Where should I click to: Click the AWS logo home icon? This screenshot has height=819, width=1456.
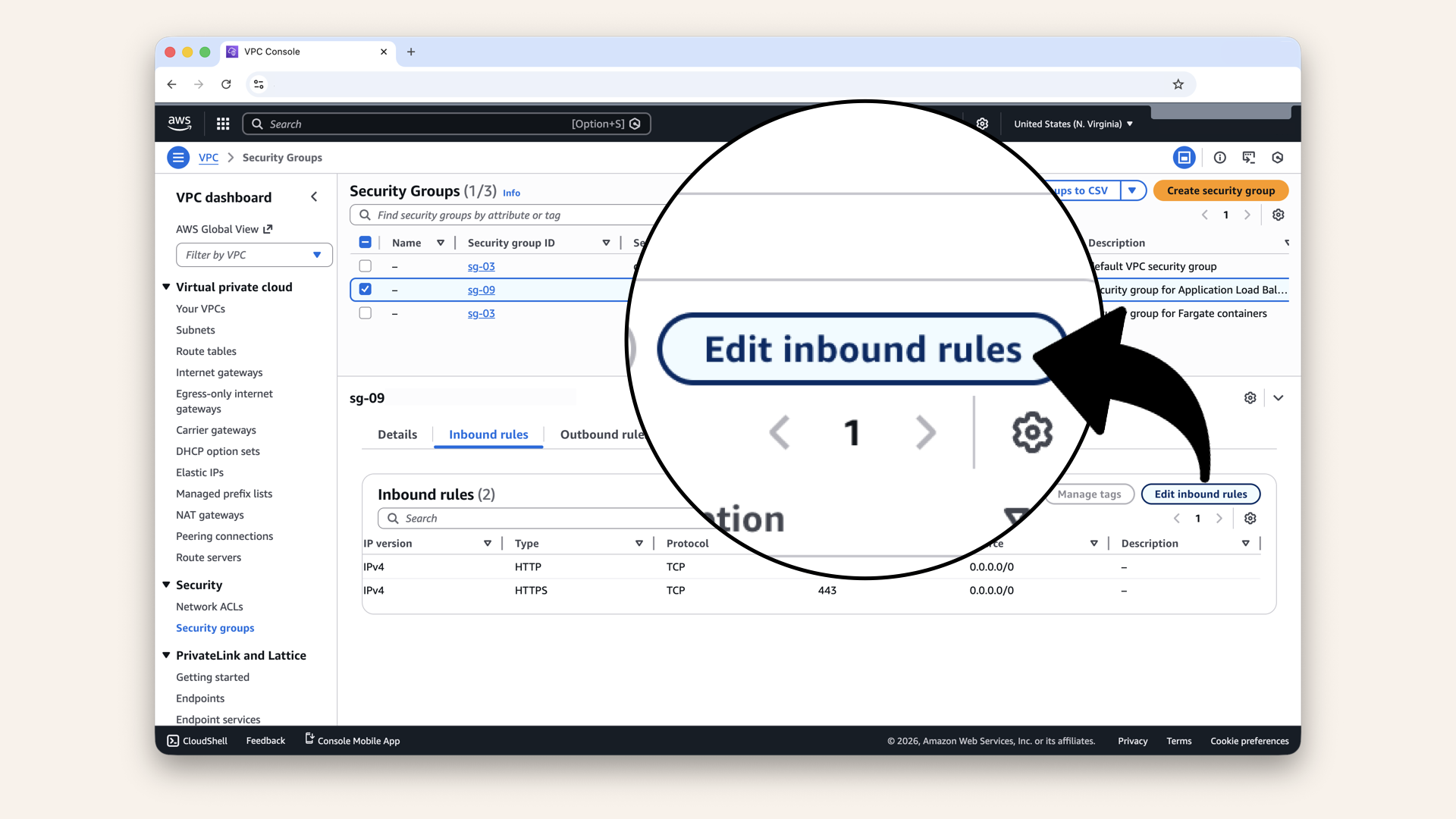point(180,123)
